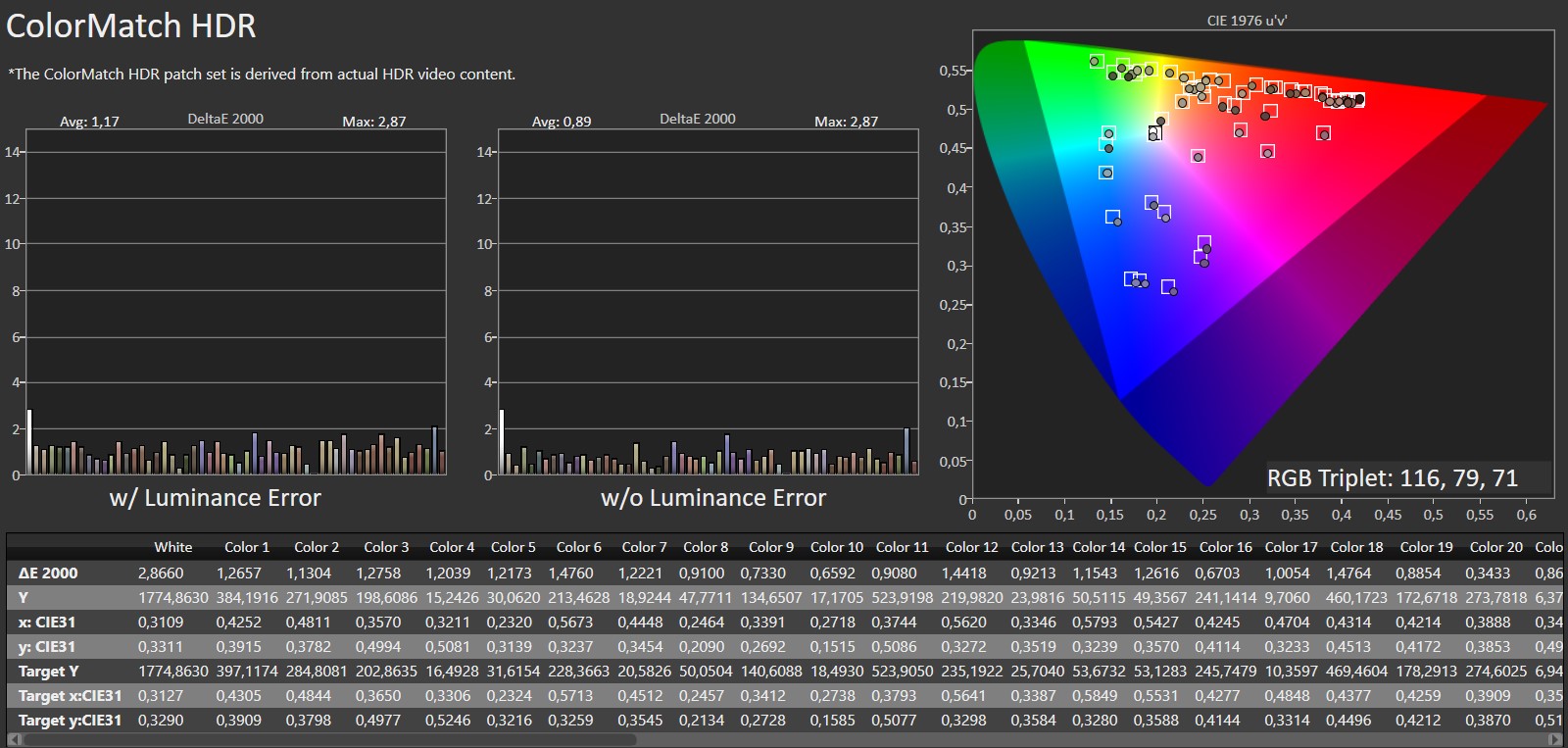This screenshot has width=1568, height=748.
Task: Select Color 10 x value 0,2718
Action: (832, 622)
